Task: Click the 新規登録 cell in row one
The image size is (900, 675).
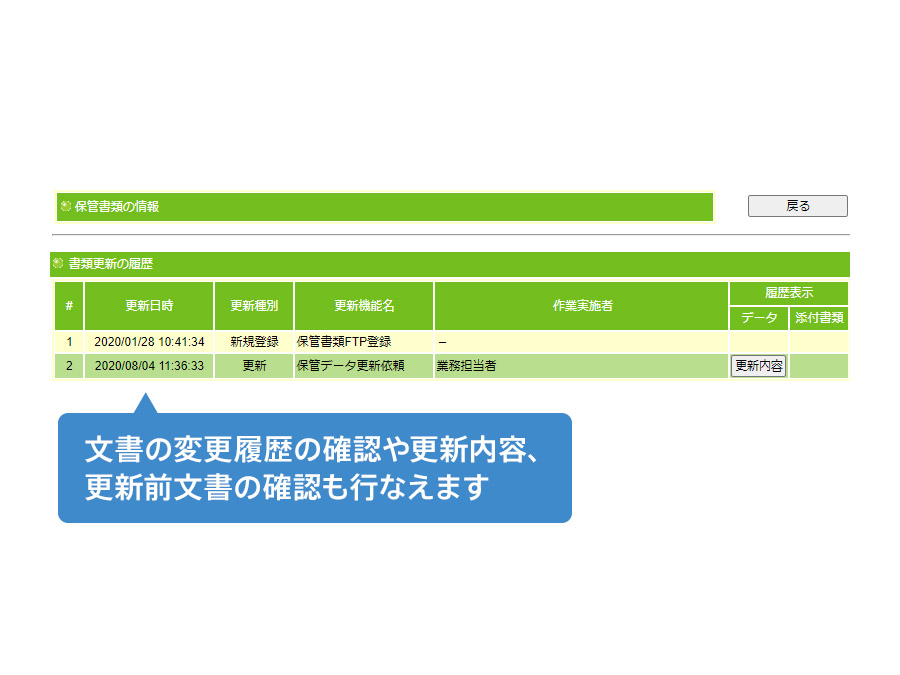Action: [254, 342]
